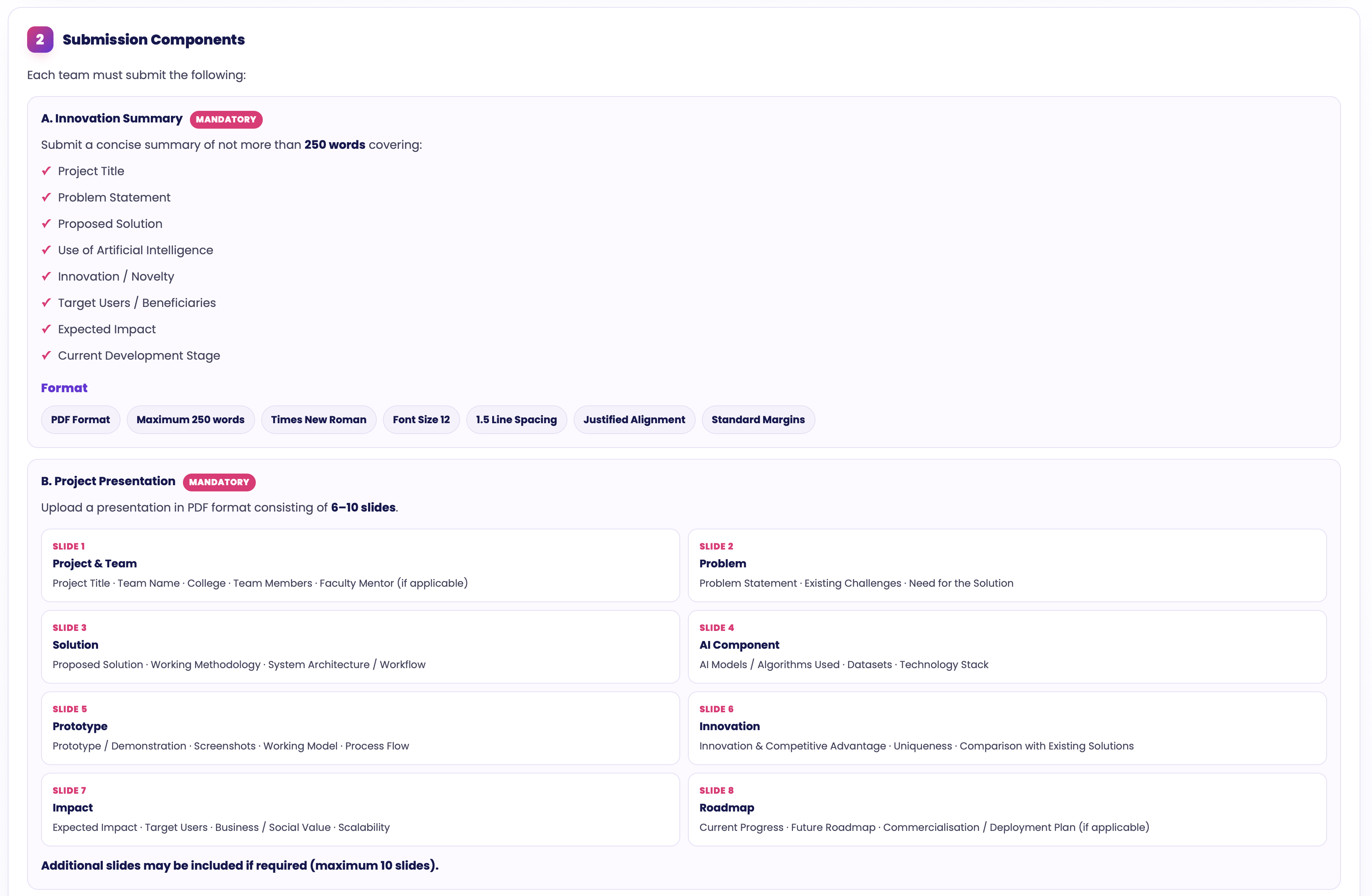The width and height of the screenshot is (1372, 896).
Task: Click the purple Format subheading
Action: pyautogui.click(x=64, y=388)
